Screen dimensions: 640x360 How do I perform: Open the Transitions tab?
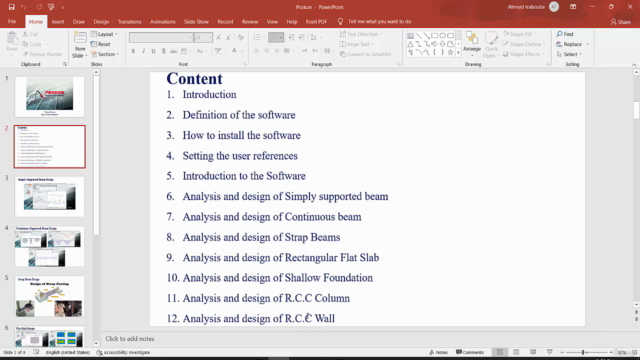pos(129,22)
